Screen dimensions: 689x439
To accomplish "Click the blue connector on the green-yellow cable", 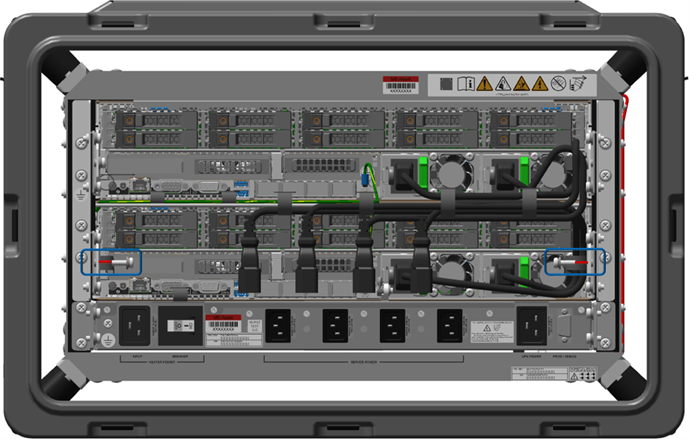I will tap(364, 179).
